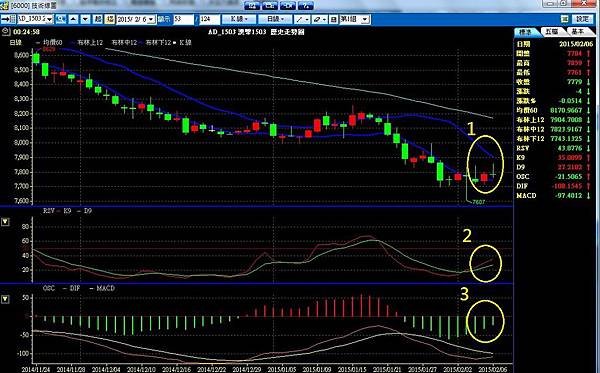Click the 起 start-date button
The width and height of the screenshot is (600, 373).
pyautogui.click(x=98, y=19)
